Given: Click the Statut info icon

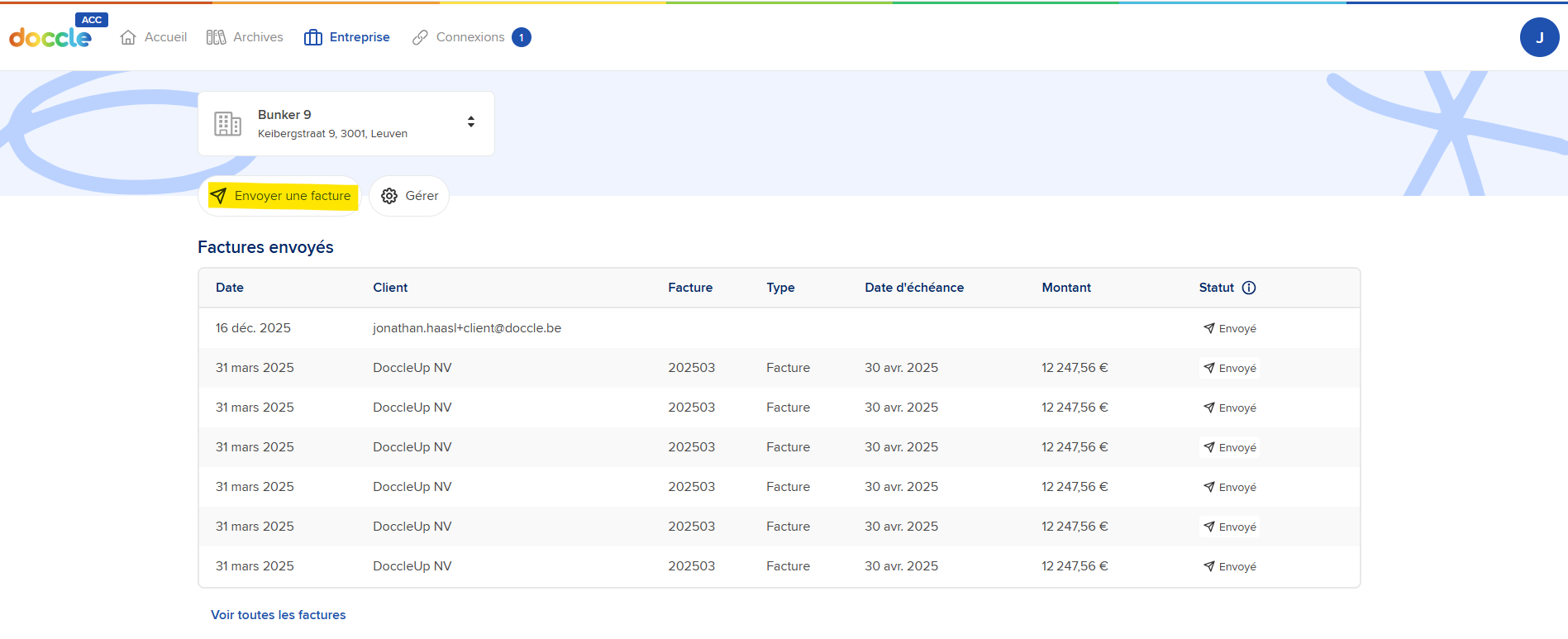Looking at the screenshot, I should [x=1249, y=288].
